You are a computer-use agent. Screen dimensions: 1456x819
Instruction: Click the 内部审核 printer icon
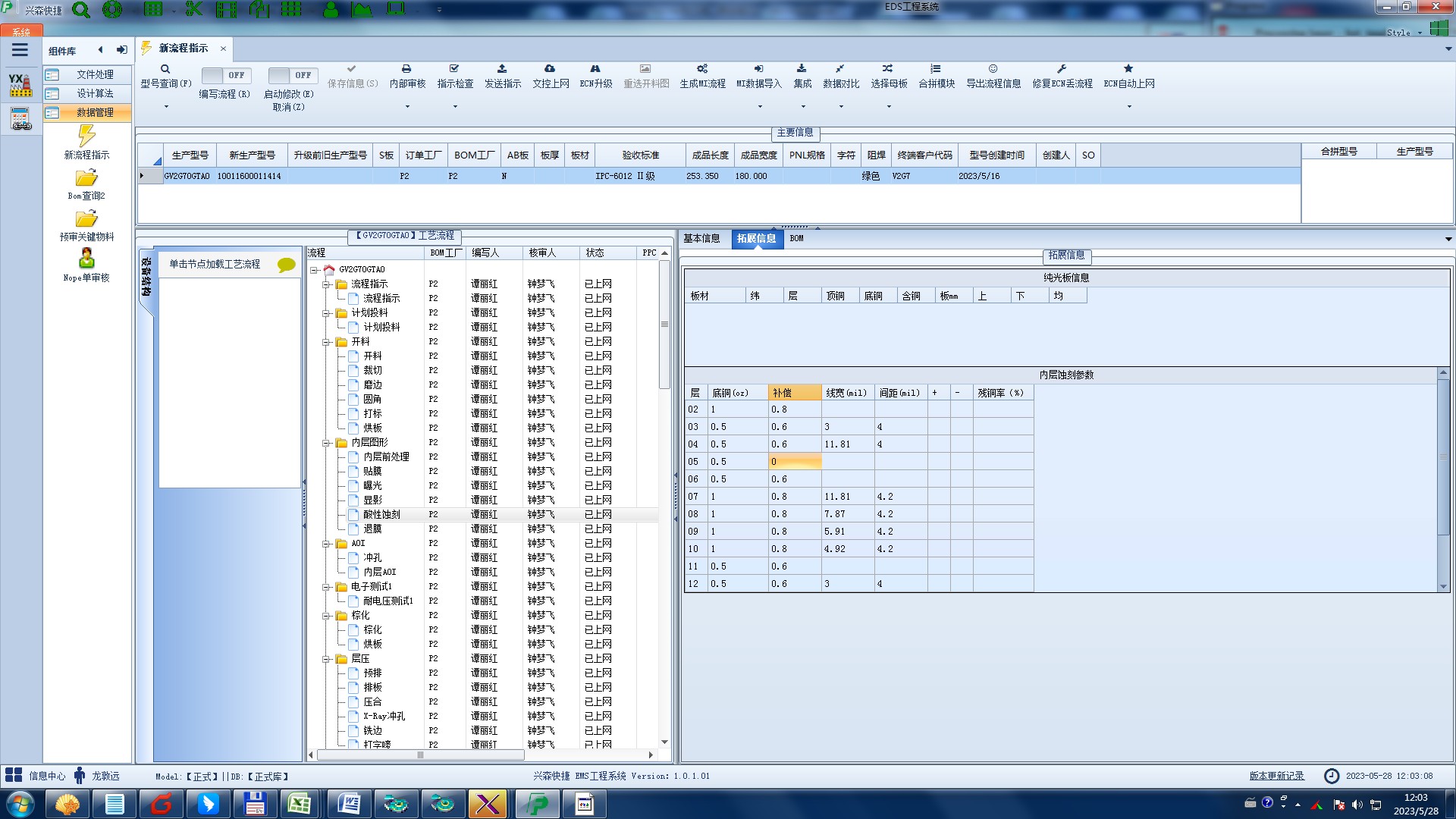(x=406, y=69)
